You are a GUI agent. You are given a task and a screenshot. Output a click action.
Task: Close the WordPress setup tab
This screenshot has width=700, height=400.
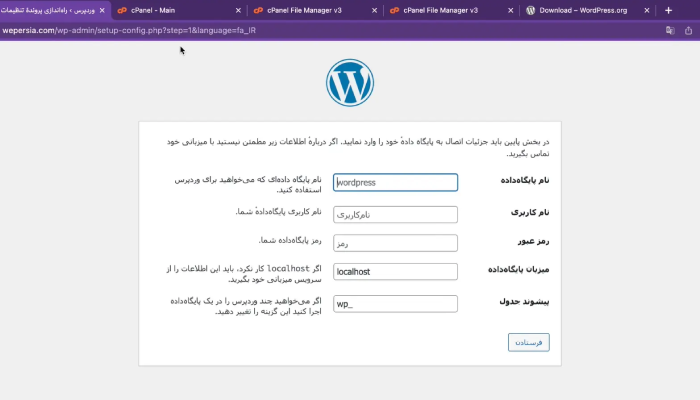coord(102,10)
